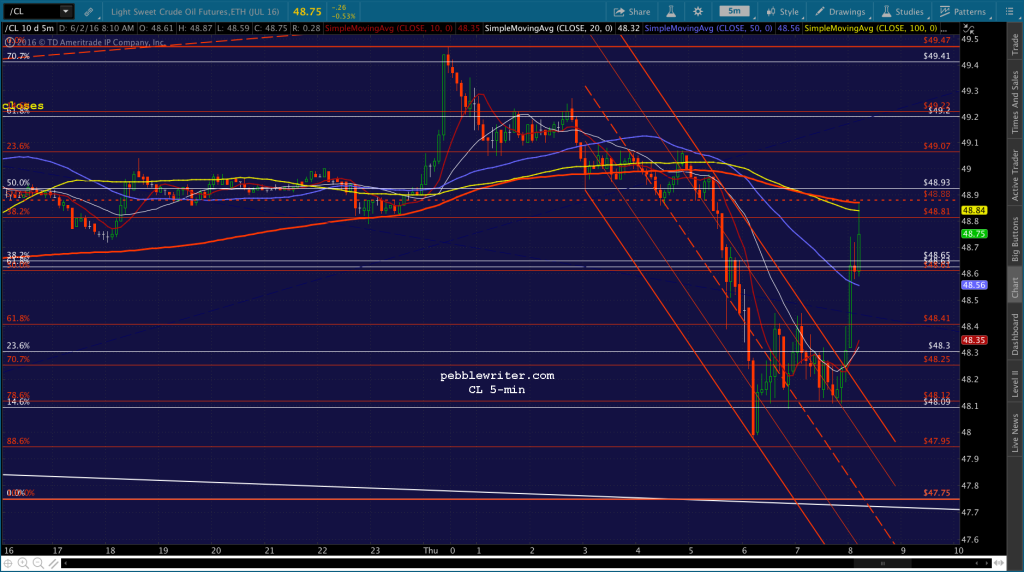Switch to the Trade side tab
Viewport: 1024px width, 572px height.
(x=1016, y=44)
